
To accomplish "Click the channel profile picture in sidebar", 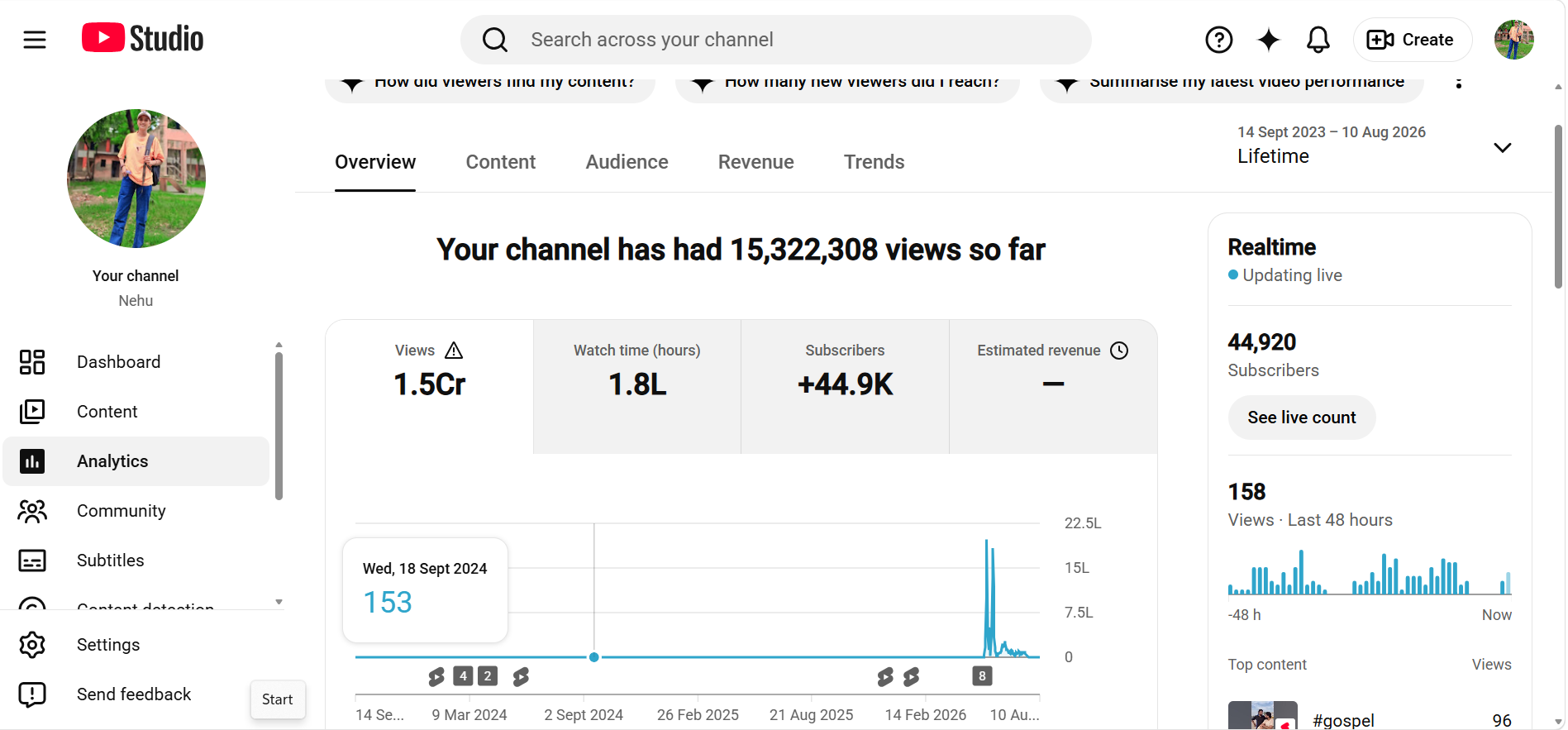I will pos(136,179).
